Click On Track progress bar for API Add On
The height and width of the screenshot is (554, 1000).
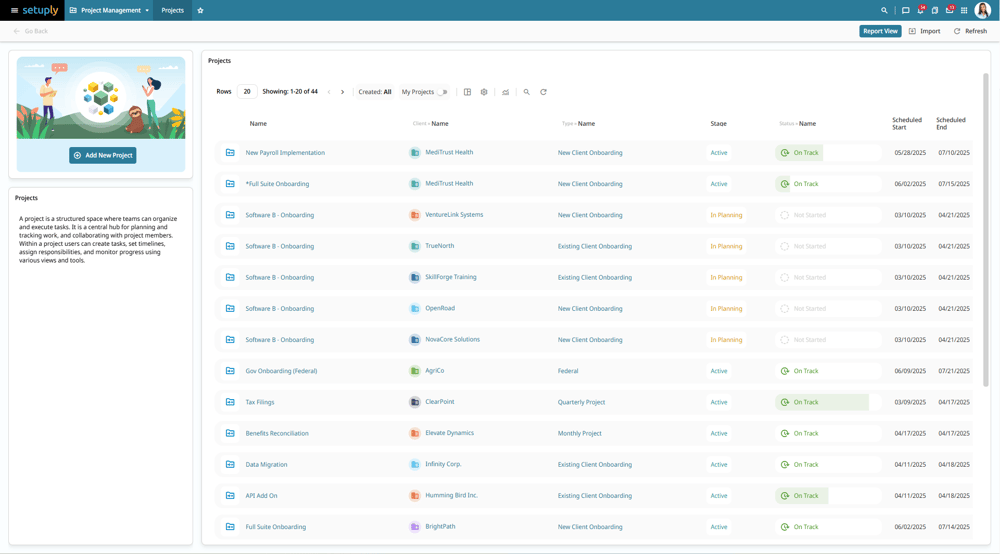point(828,496)
